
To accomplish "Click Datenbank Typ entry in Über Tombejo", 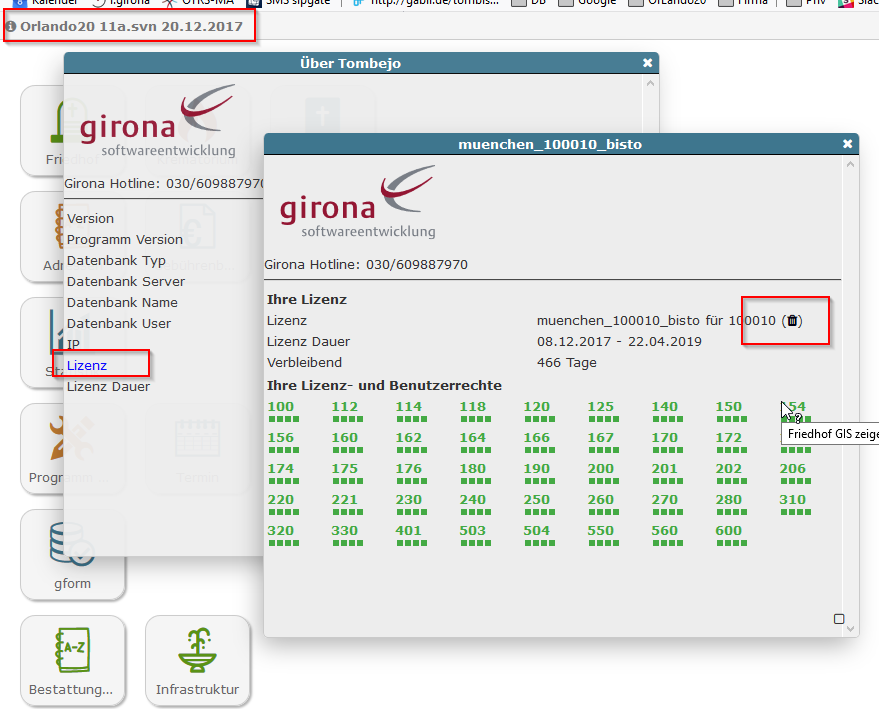I will (116, 261).
